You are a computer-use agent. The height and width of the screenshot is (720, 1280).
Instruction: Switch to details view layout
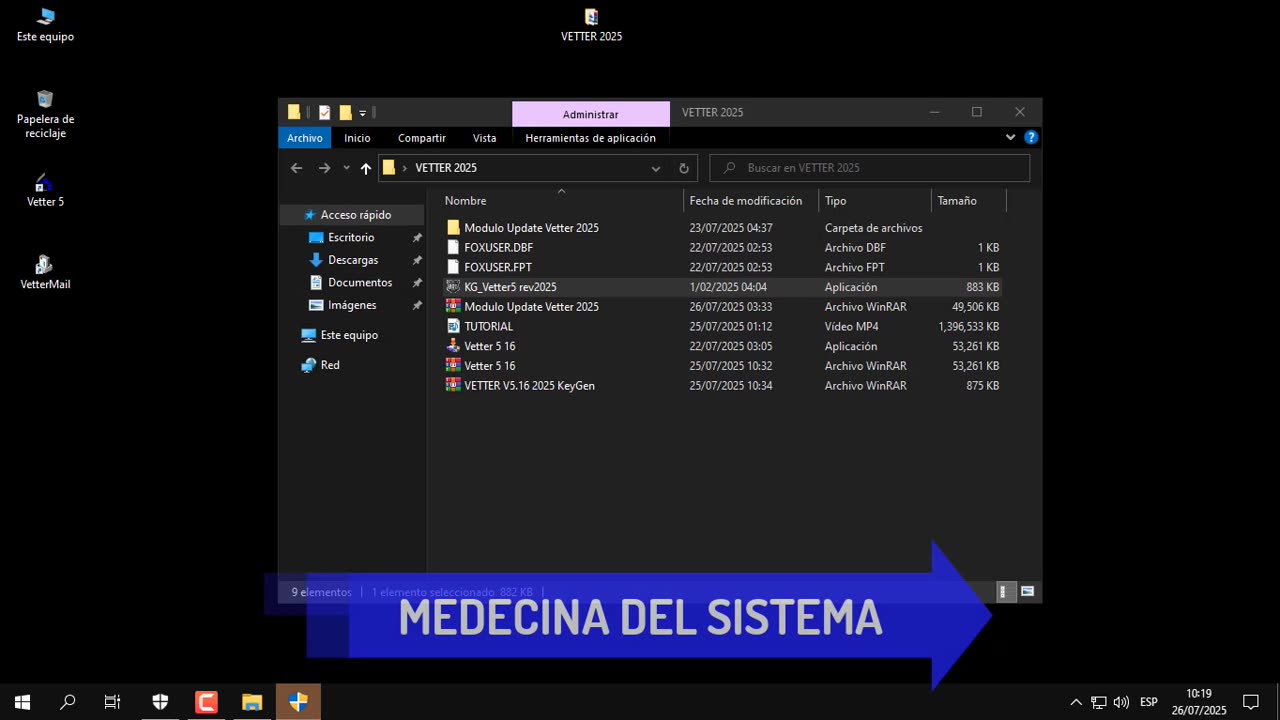(x=1006, y=592)
